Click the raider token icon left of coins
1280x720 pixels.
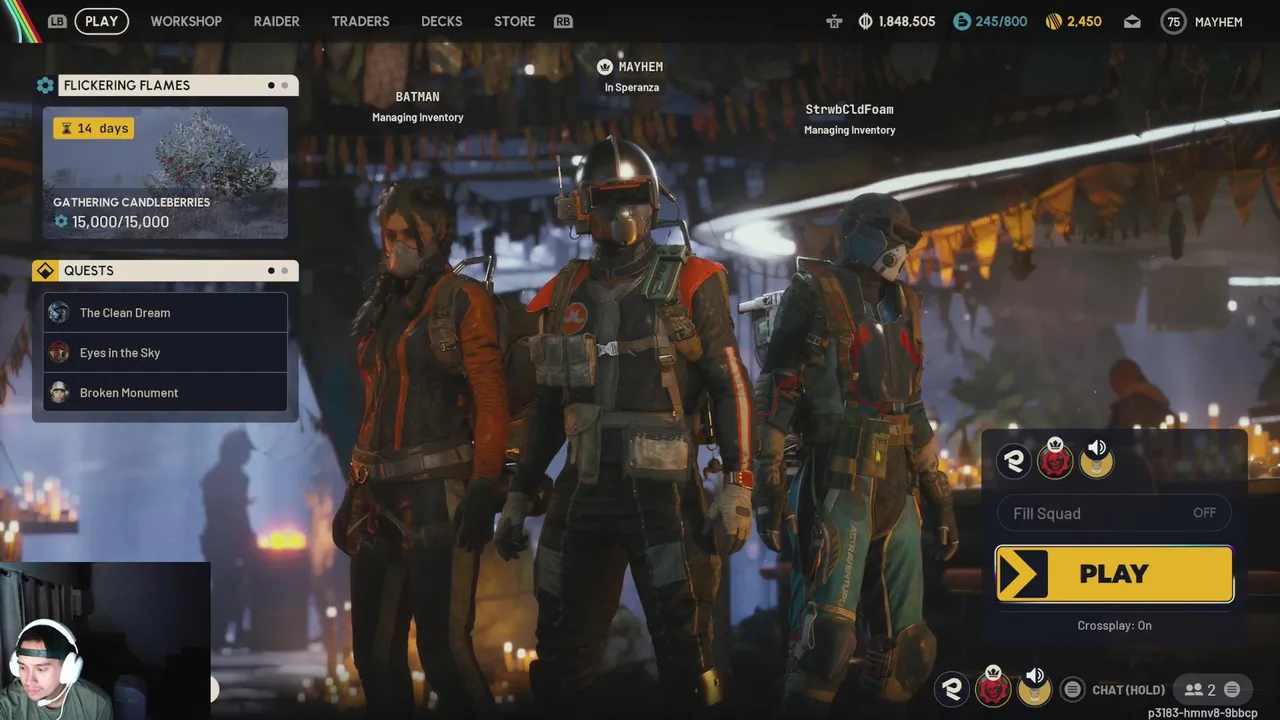click(x=834, y=21)
